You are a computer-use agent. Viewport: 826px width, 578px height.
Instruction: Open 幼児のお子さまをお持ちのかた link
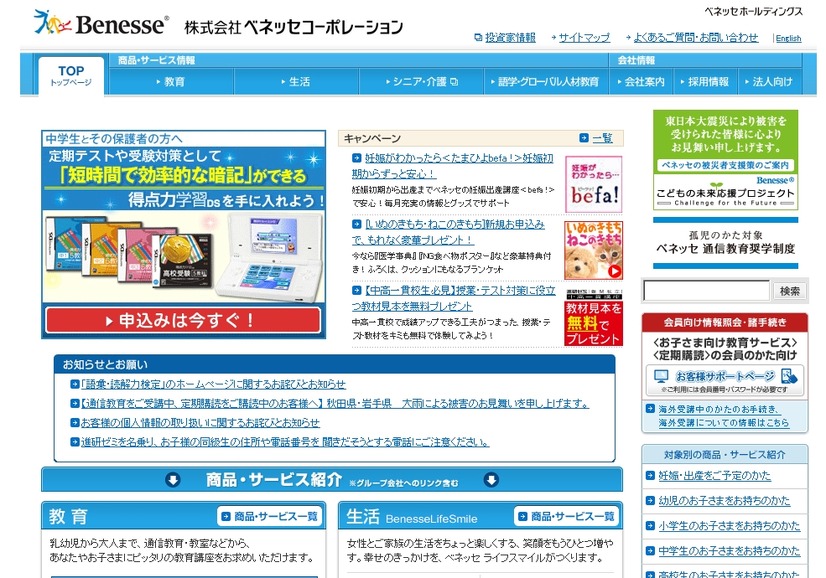(724, 501)
